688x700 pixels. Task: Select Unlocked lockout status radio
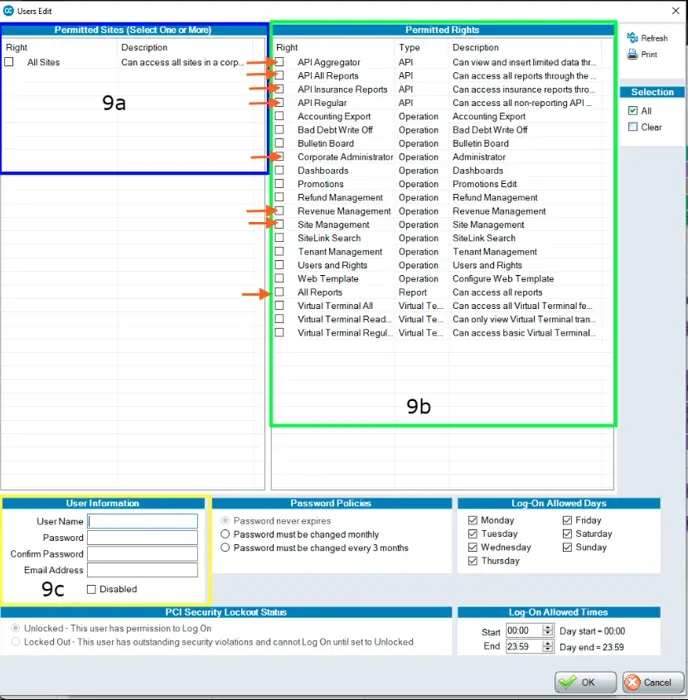[x=16, y=628]
